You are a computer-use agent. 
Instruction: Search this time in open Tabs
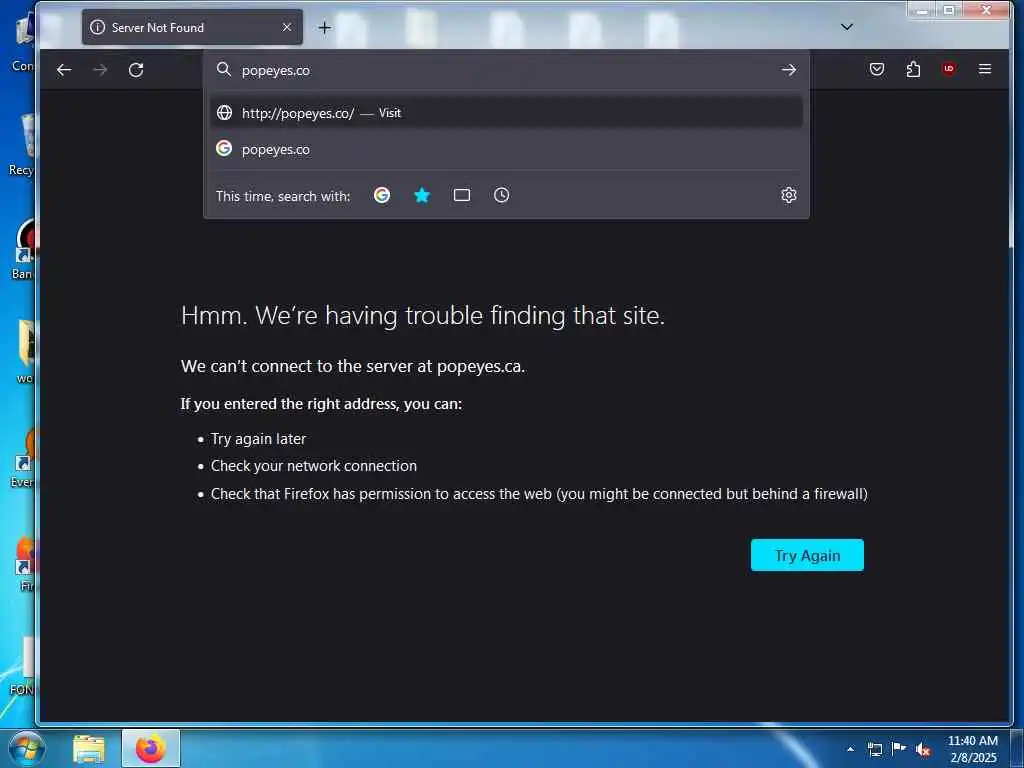point(462,195)
